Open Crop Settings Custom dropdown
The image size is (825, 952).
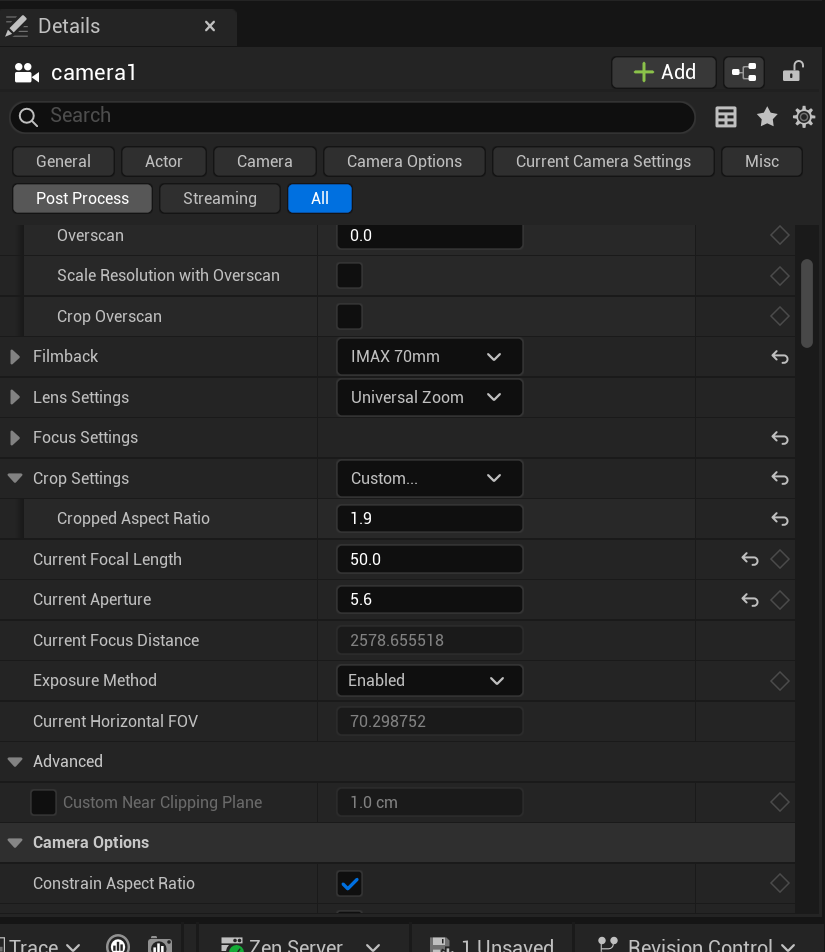tap(430, 478)
